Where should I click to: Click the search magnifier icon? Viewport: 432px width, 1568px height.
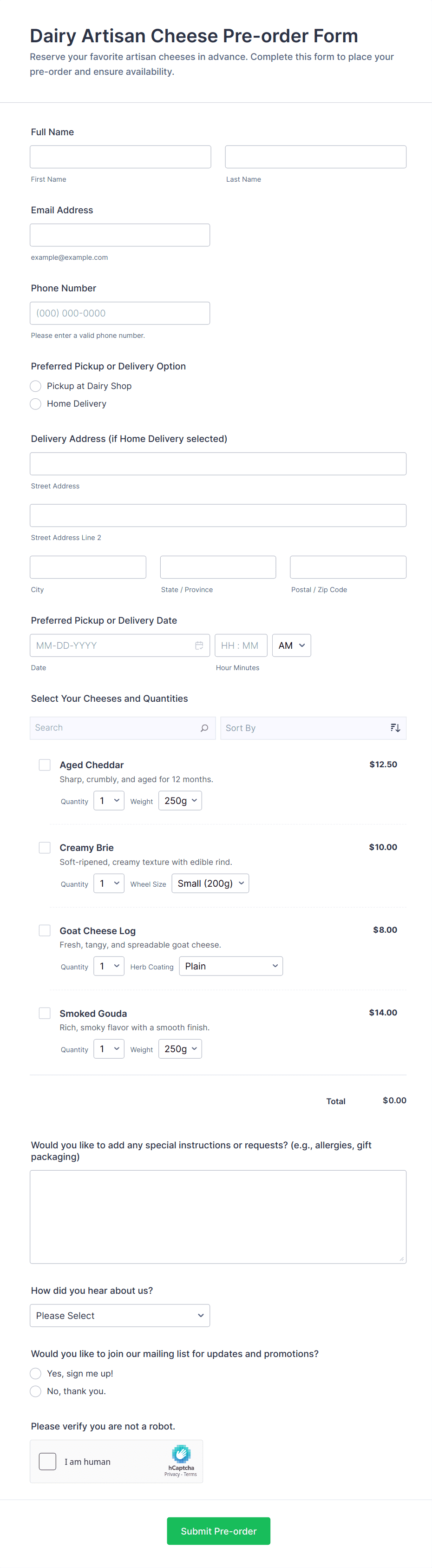pos(204,728)
